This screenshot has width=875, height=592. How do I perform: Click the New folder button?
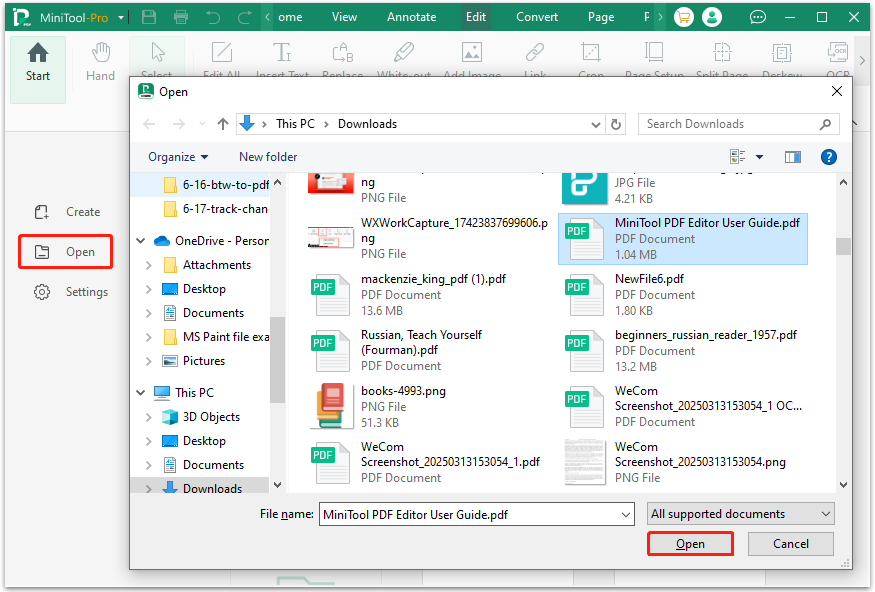[x=268, y=157]
